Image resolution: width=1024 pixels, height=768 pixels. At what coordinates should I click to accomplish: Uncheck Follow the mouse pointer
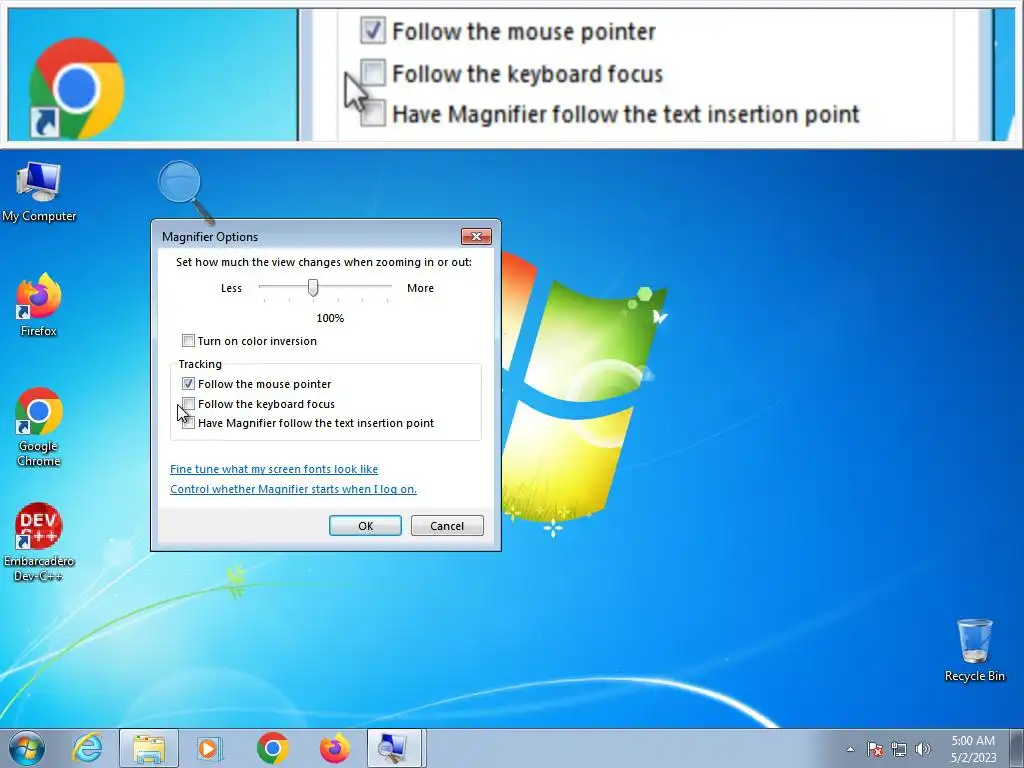point(188,384)
